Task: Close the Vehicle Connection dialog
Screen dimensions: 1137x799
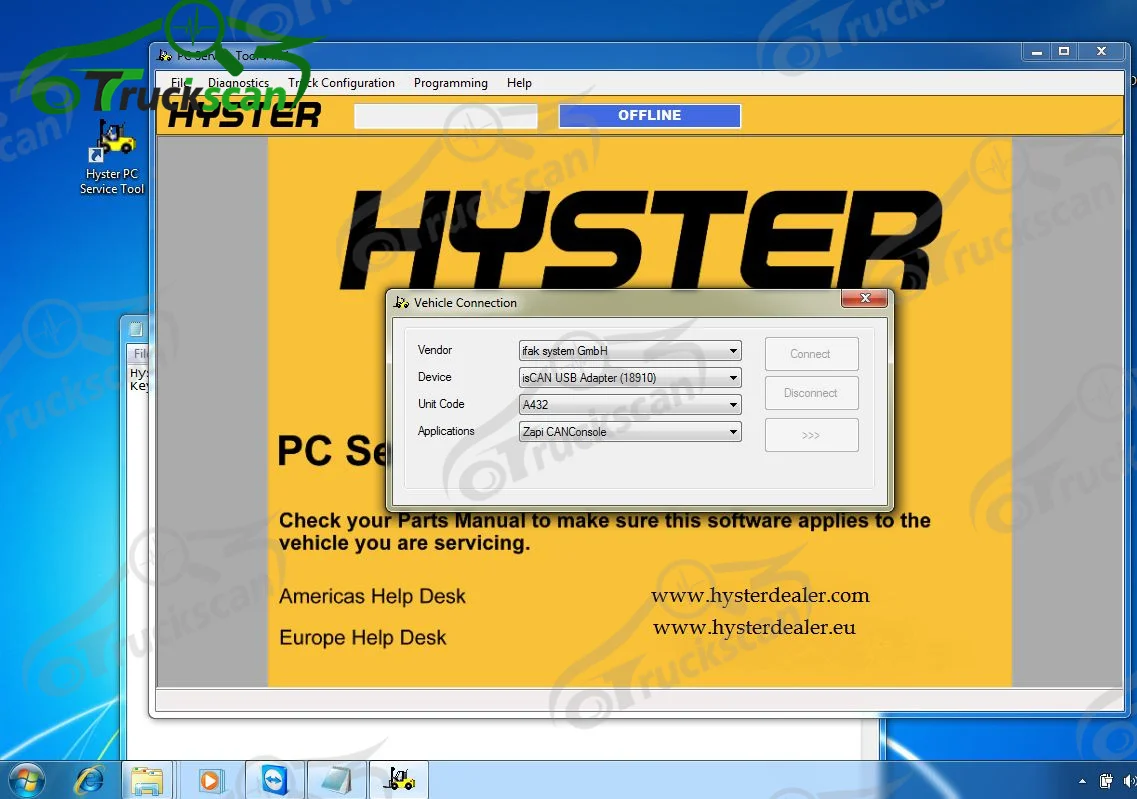Action: tap(864, 298)
